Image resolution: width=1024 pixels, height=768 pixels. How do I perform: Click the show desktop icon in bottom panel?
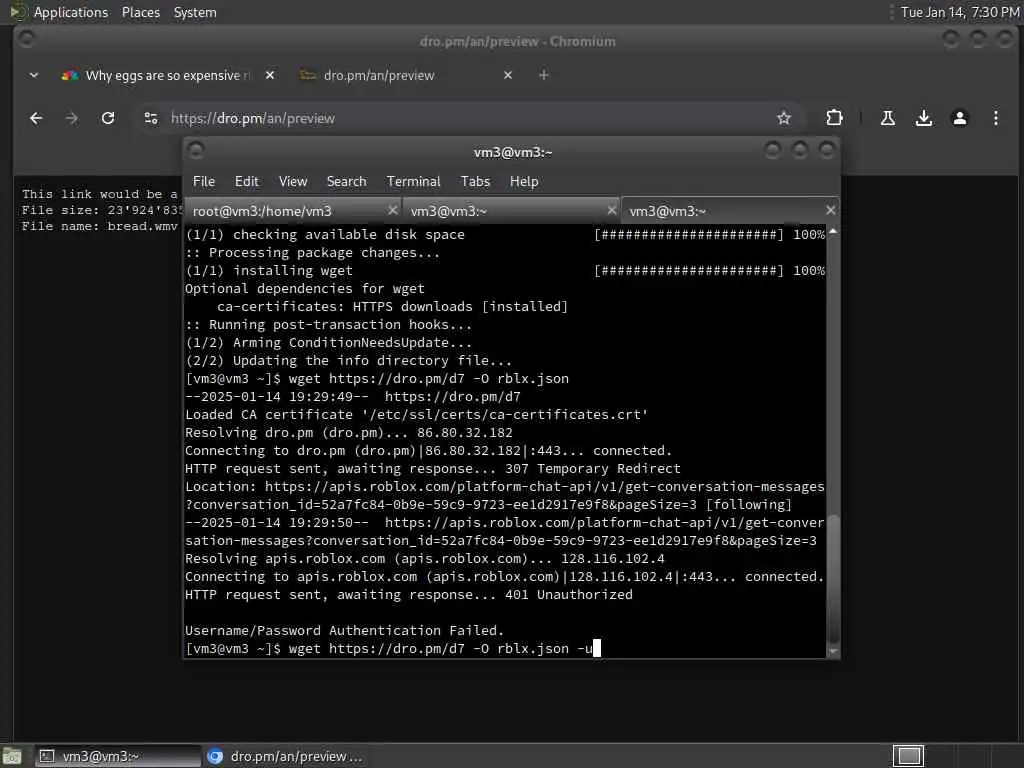pos(12,756)
